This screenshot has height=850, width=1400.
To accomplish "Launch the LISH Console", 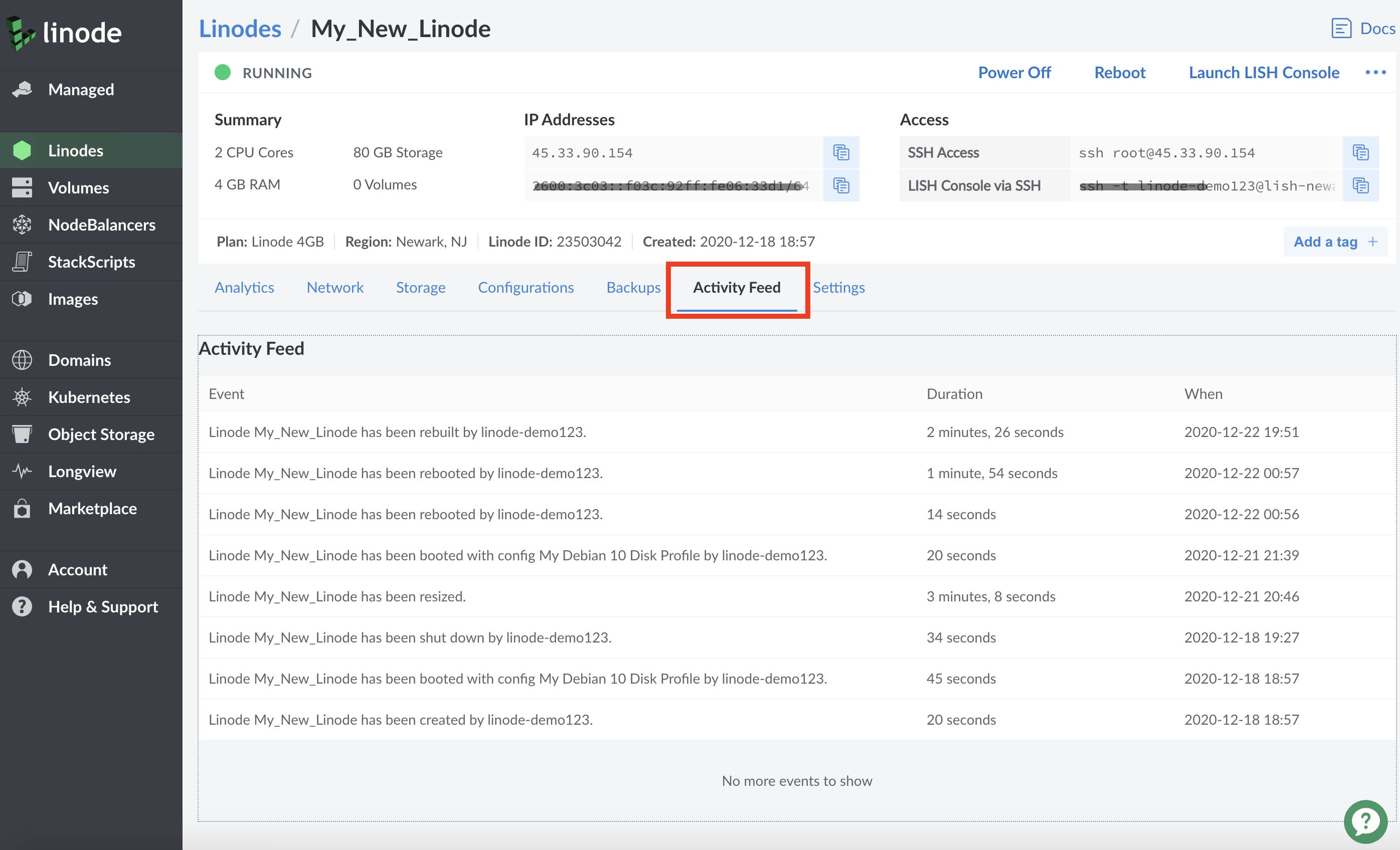I will 1264,72.
